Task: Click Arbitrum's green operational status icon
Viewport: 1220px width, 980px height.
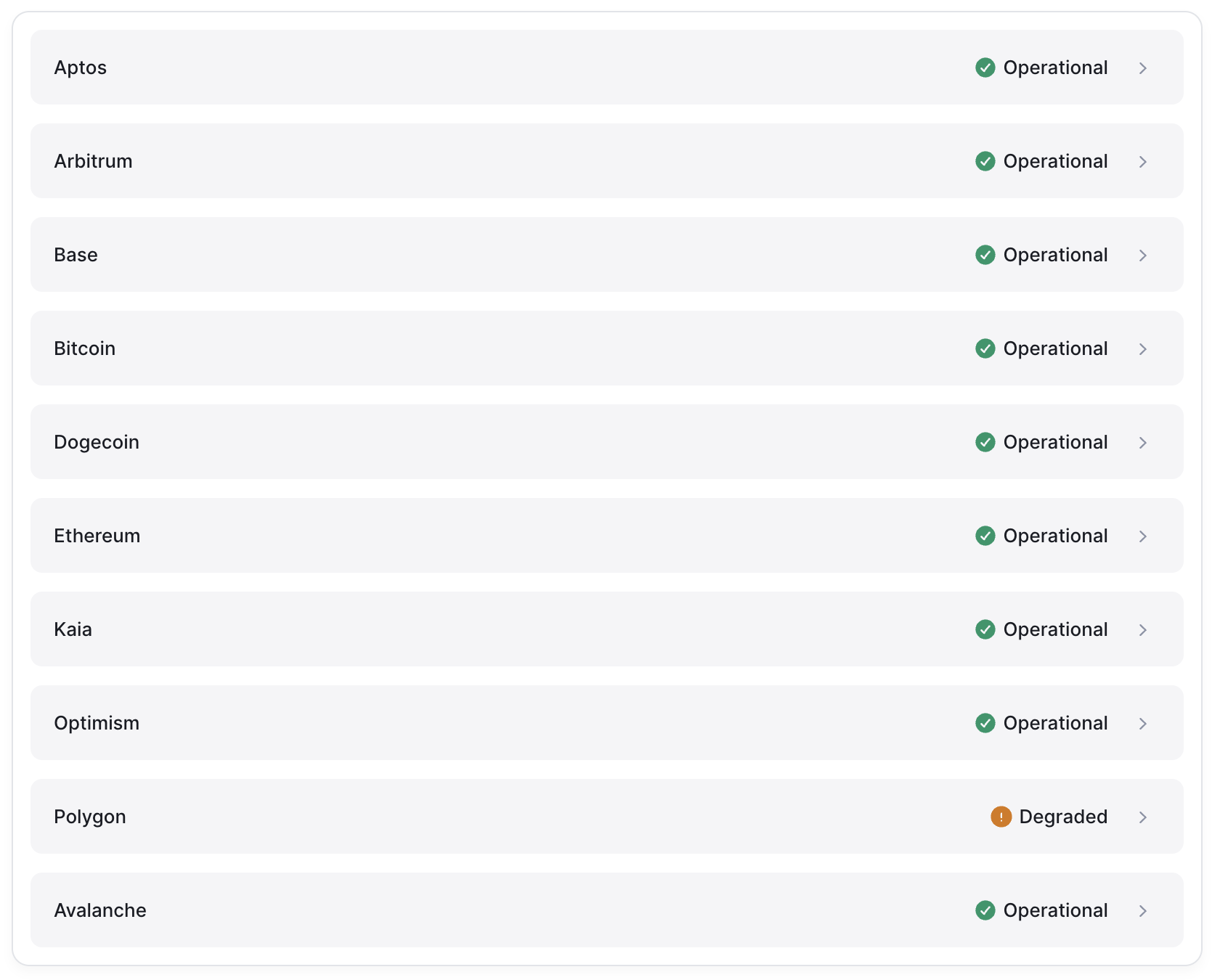Action: click(x=985, y=161)
